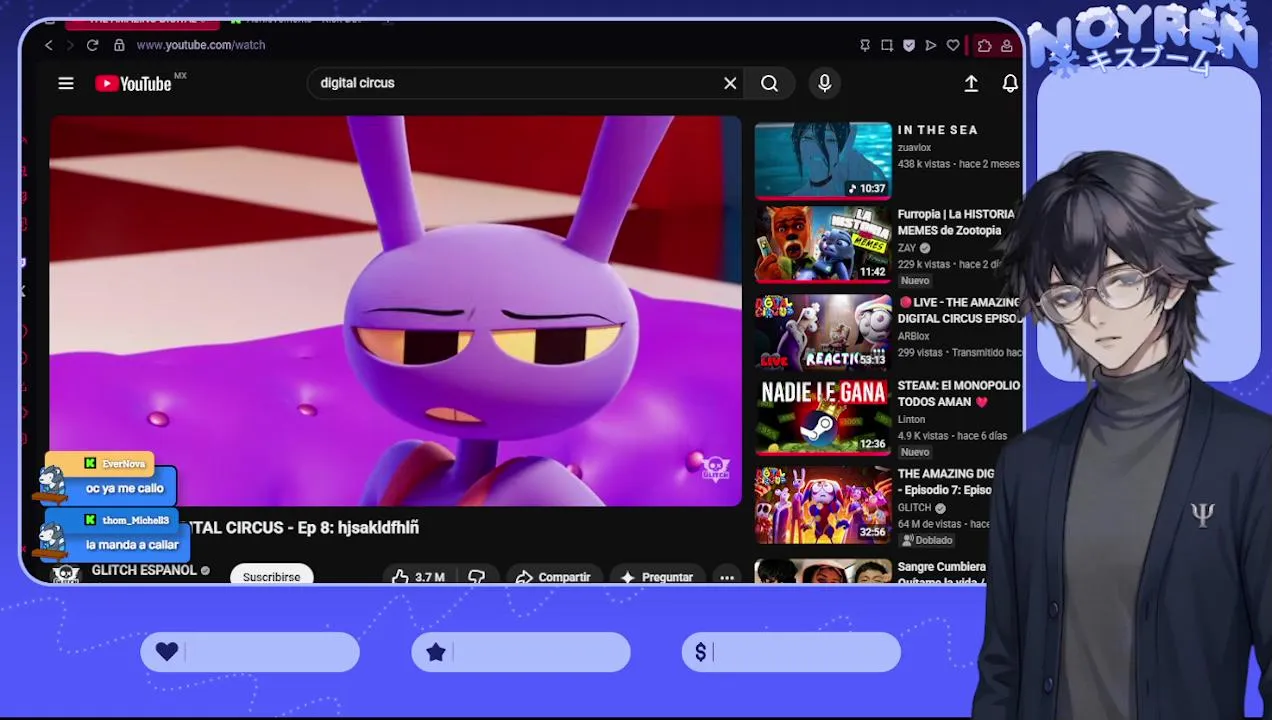Open the Linton channel name
Image resolution: width=1272 pixels, height=720 pixels.
(911, 420)
